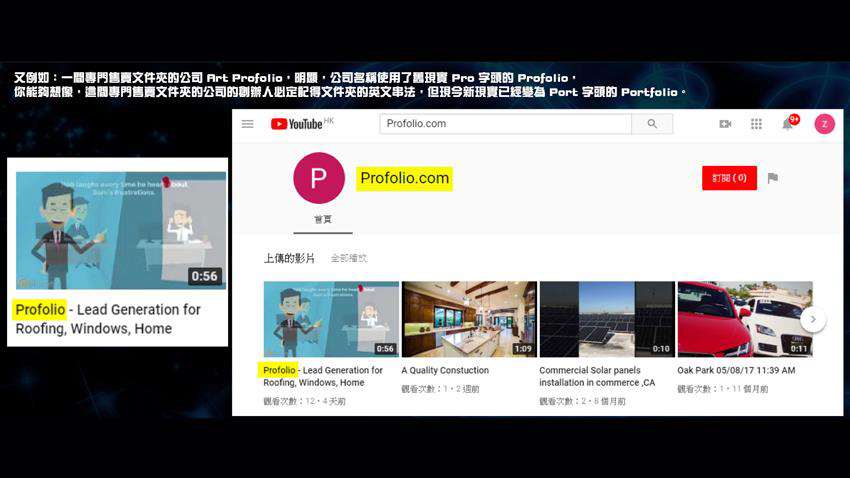Image resolution: width=850 pixels, height=478 pixels.
Task: Advance the video shelf with next arrow
Action: pos(813,319)
